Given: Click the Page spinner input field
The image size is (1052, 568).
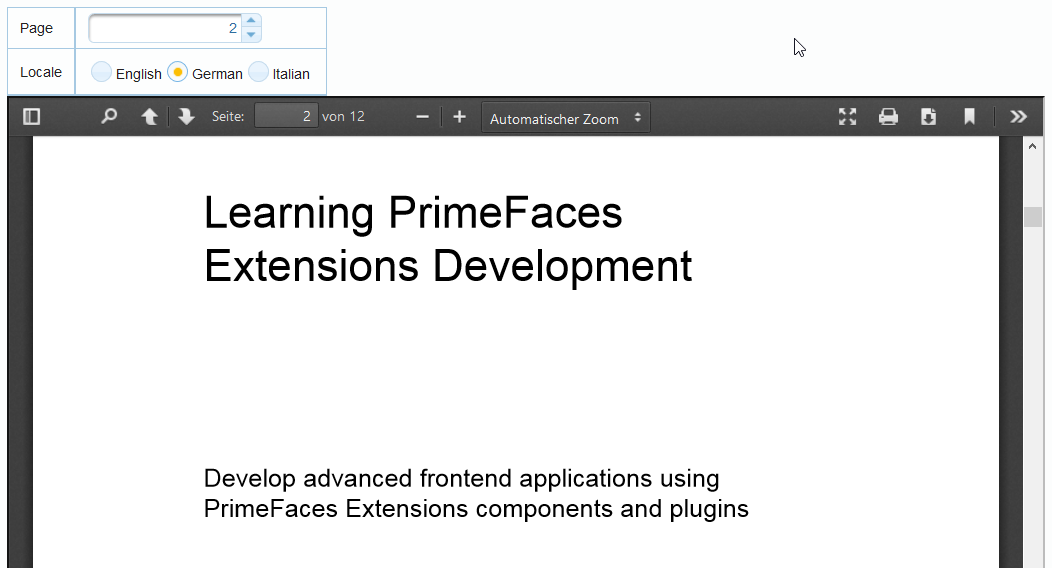Looking at the screenshot, I should tap(165, 28).
